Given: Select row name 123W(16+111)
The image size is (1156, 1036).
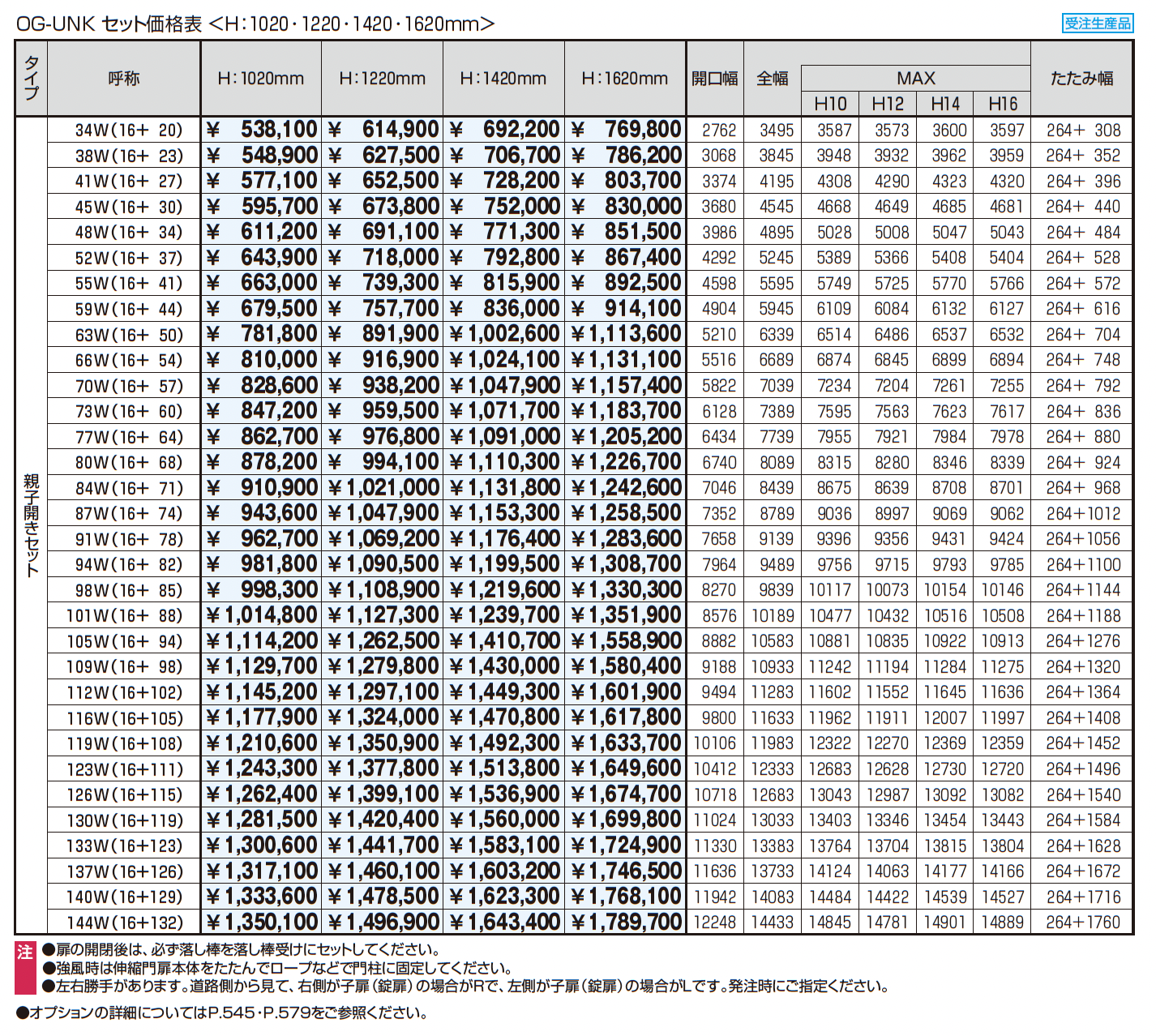Looking at the screenshot, I should coord(125,769).
